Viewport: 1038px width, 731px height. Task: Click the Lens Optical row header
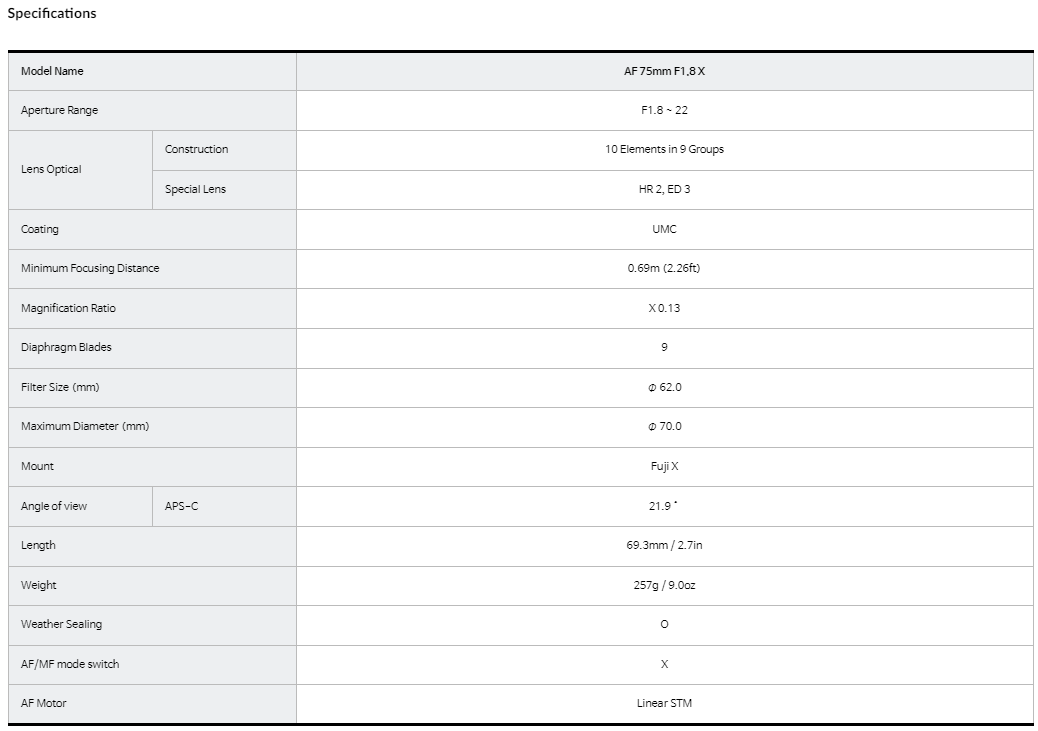pos(51,169)
